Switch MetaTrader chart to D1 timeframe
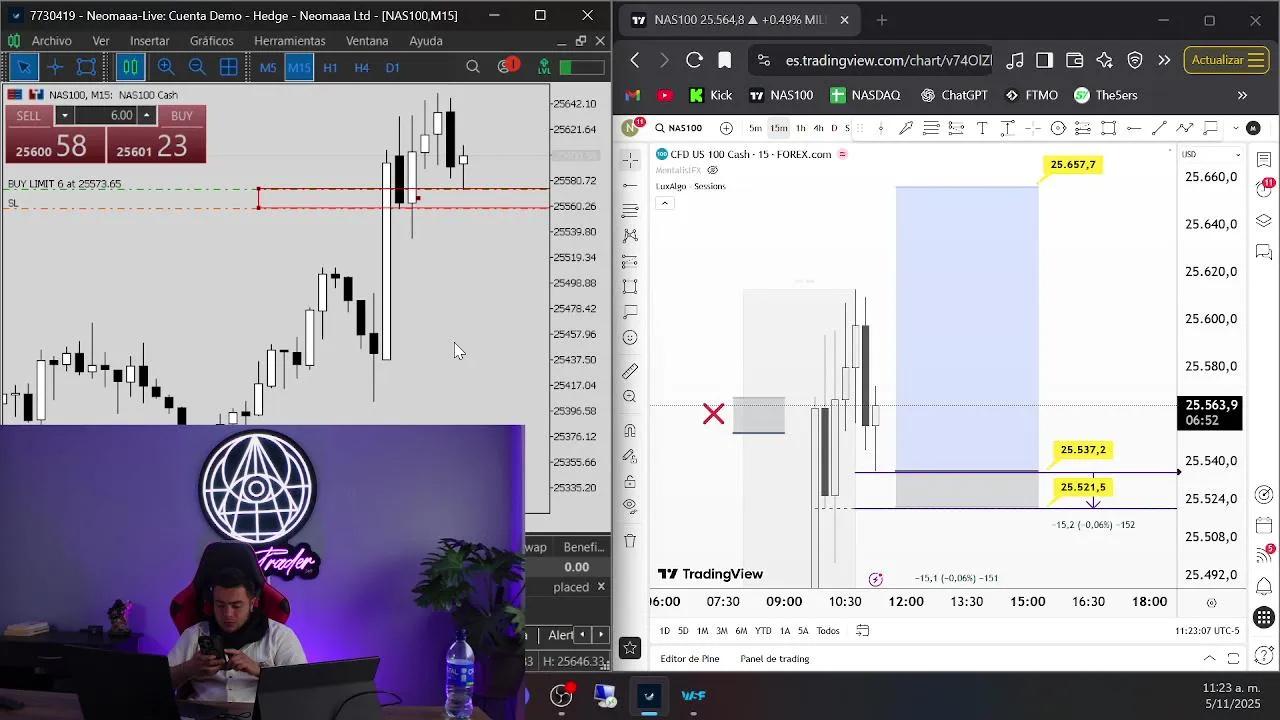Image resolution: width=1280 pixels, height=720 pixels. 392,68
